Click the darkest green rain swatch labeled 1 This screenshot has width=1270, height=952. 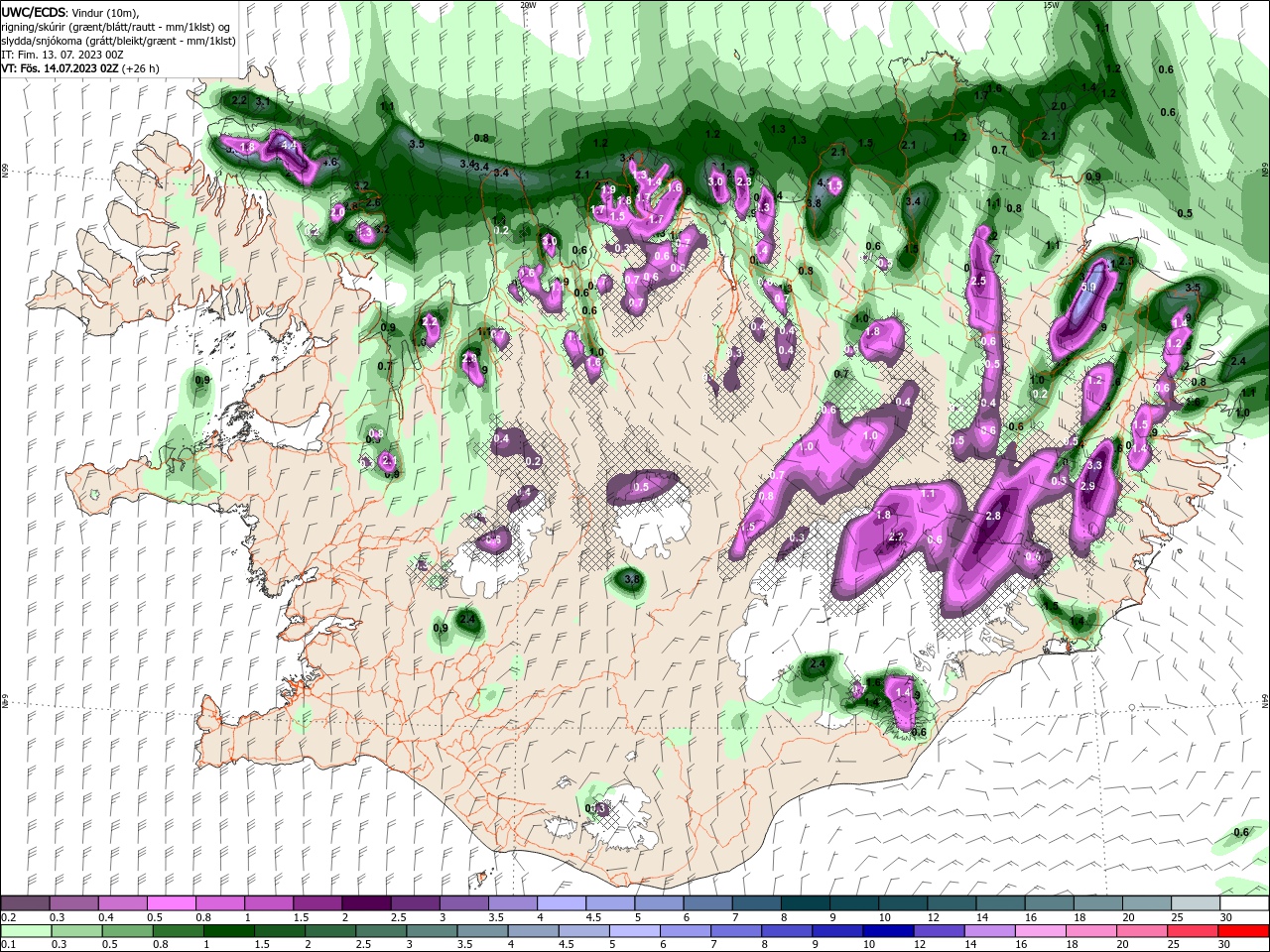(x=230, y=931)
